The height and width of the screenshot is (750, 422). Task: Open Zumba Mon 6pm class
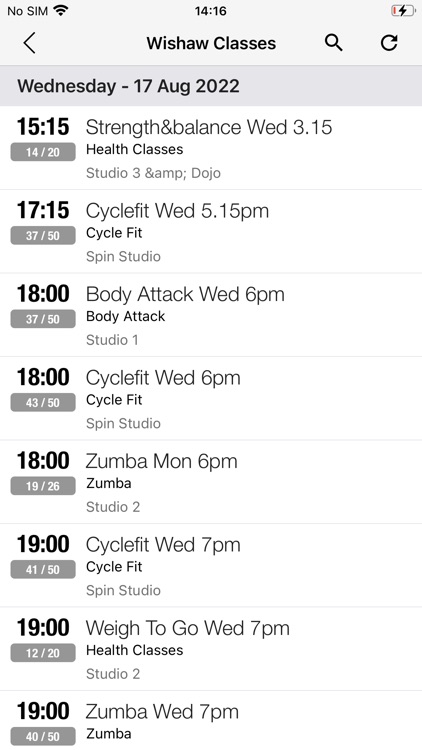211,482
